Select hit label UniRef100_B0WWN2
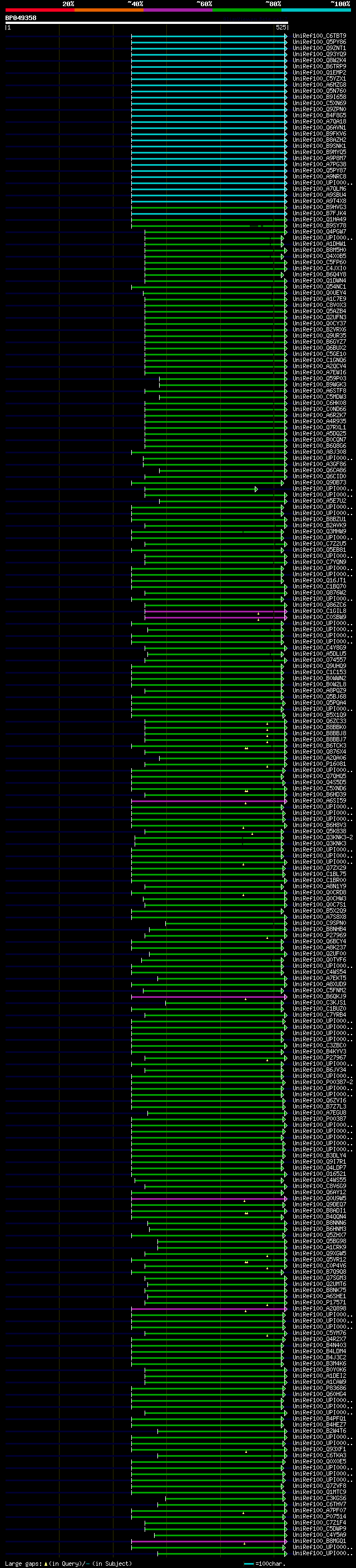 pos(319,678)
